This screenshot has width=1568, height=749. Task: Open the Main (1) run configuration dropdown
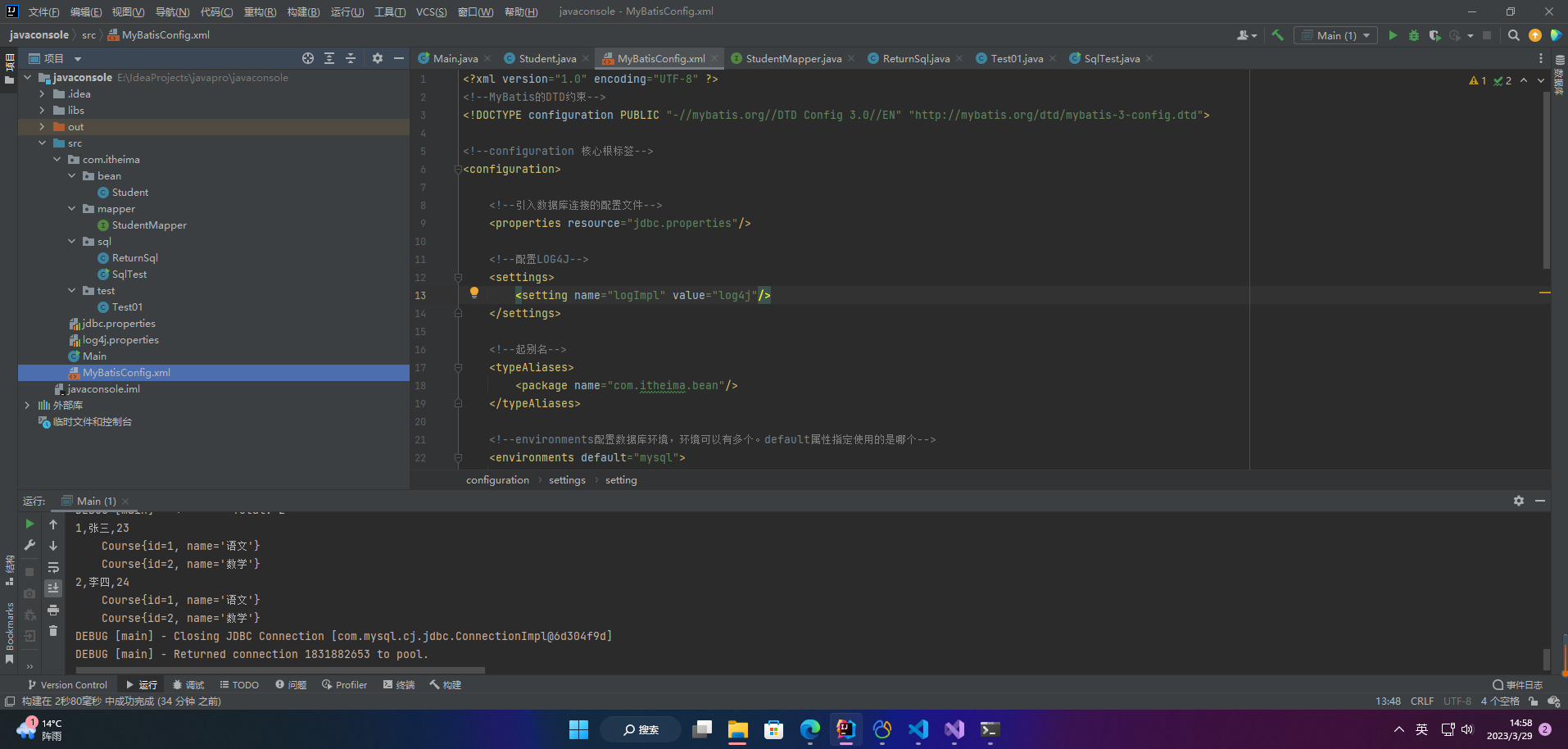tap(1335, 35)
